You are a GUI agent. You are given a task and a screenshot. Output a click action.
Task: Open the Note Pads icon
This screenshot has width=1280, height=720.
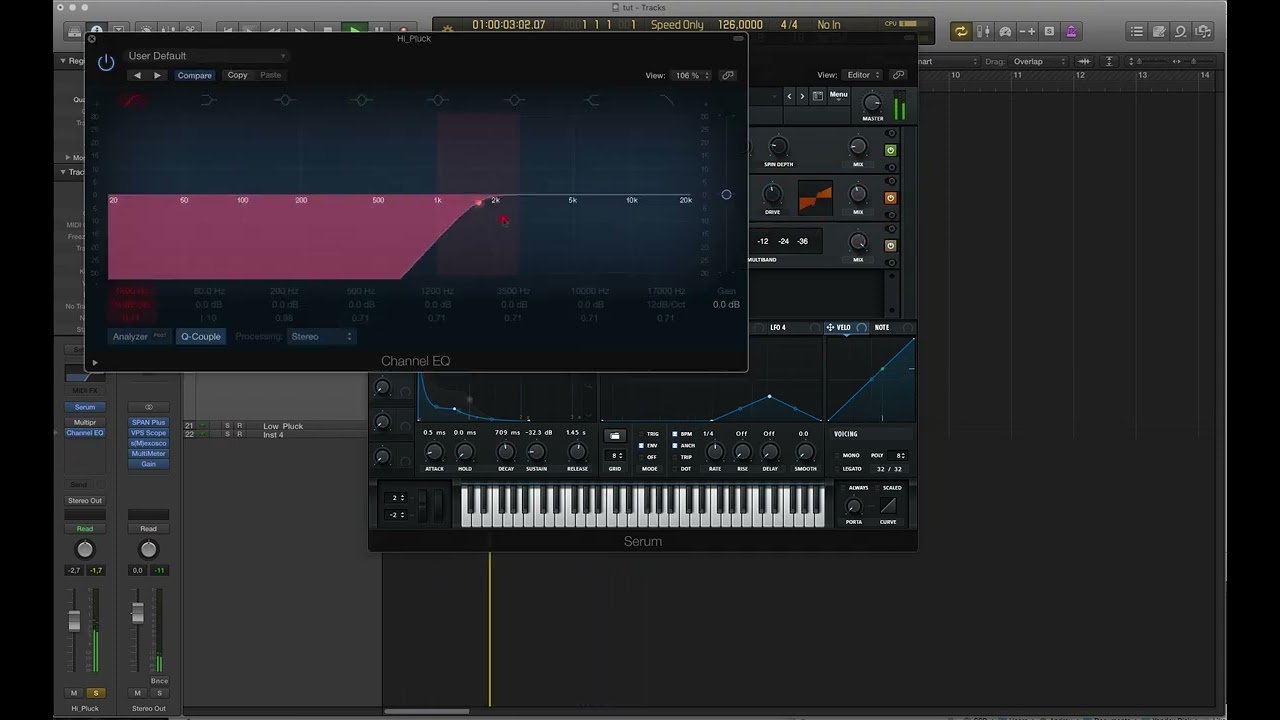(x=1159, y=31)
